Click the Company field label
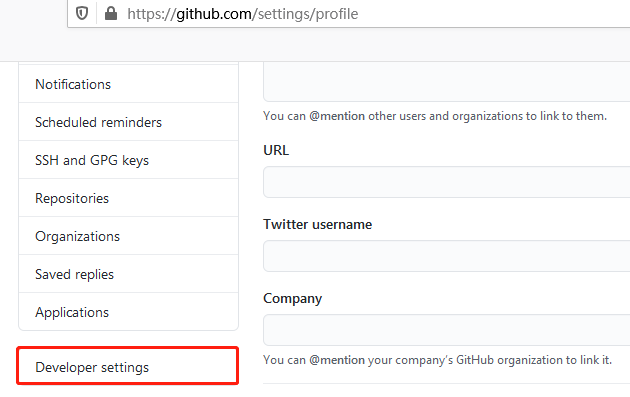 [x=292, y=299]
